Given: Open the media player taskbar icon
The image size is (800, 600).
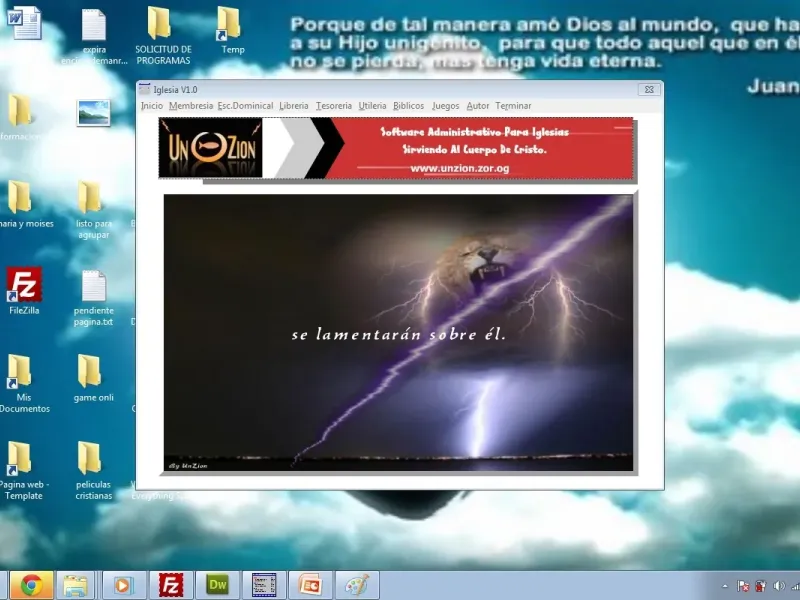Looking at the screenshot, I should coord(122,585).
